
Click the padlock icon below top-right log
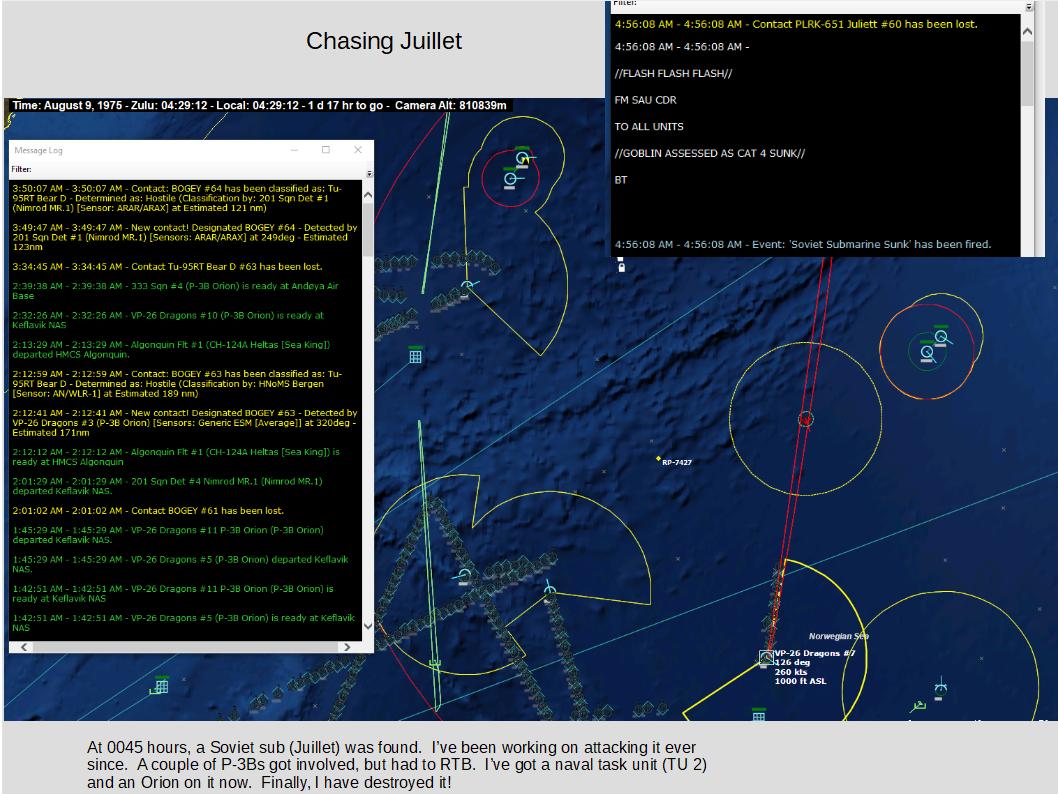621,267
